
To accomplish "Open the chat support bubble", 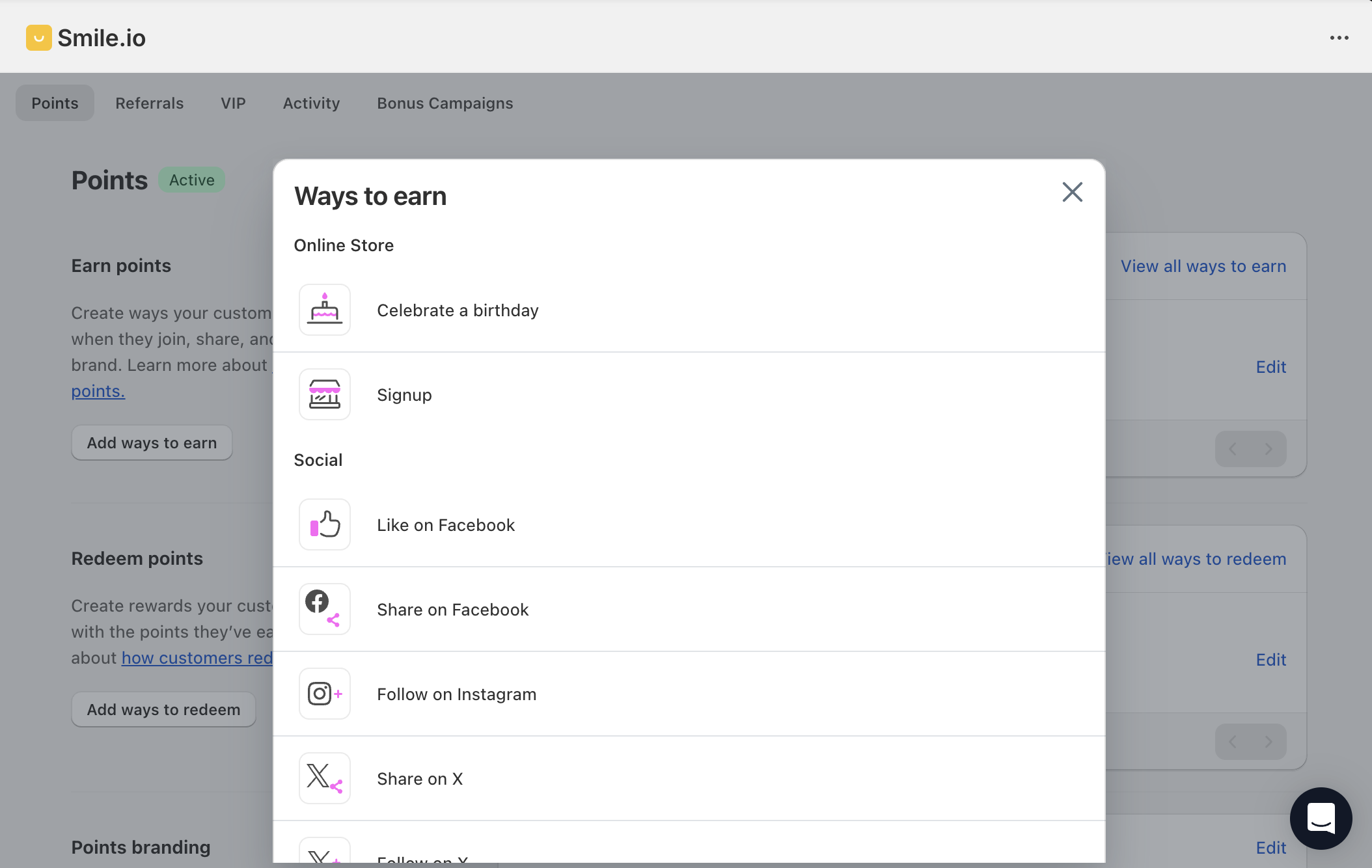I will coord(1321,818).
